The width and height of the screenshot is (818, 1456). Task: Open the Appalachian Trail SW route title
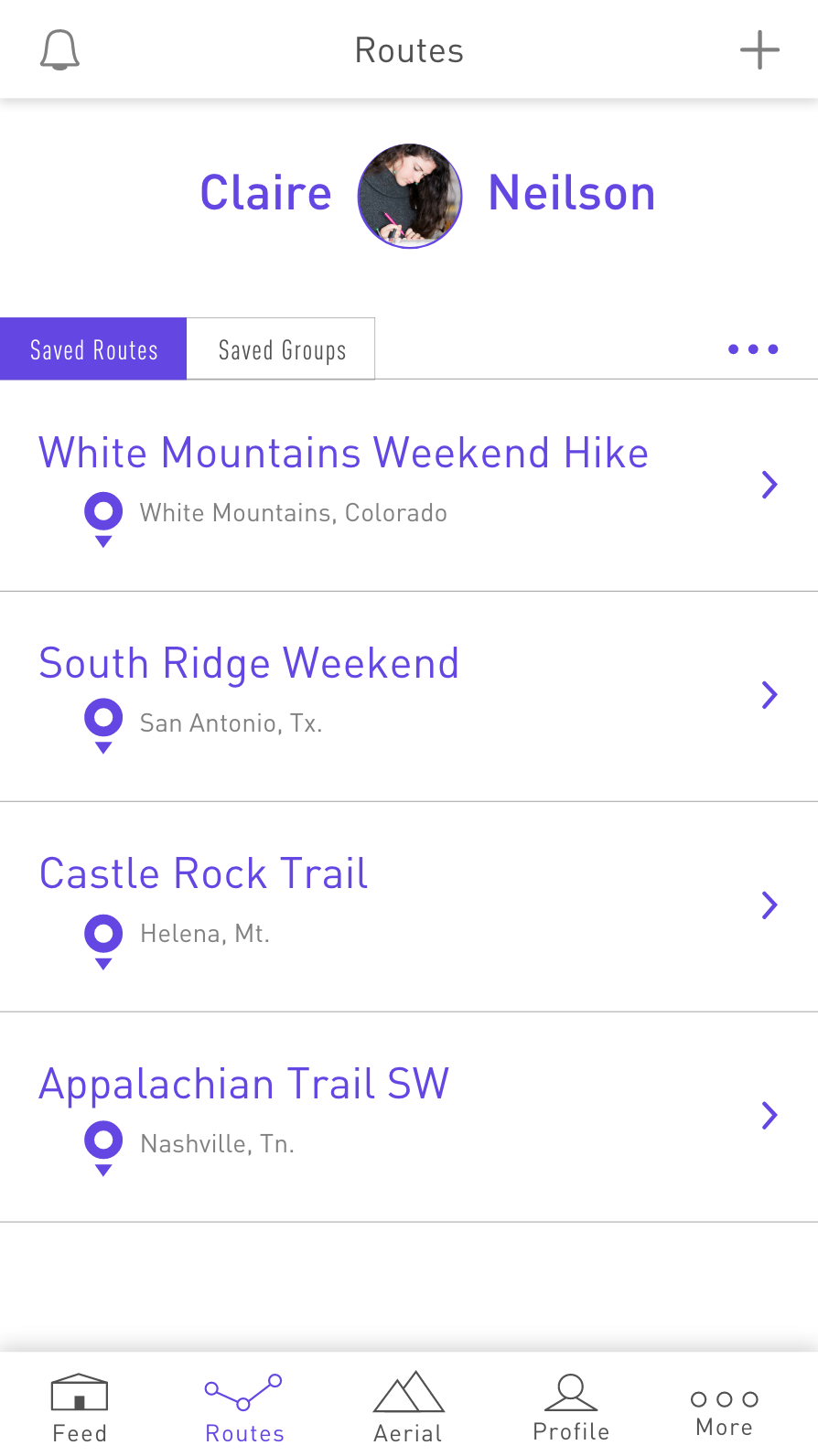(x=244, y=1085)
